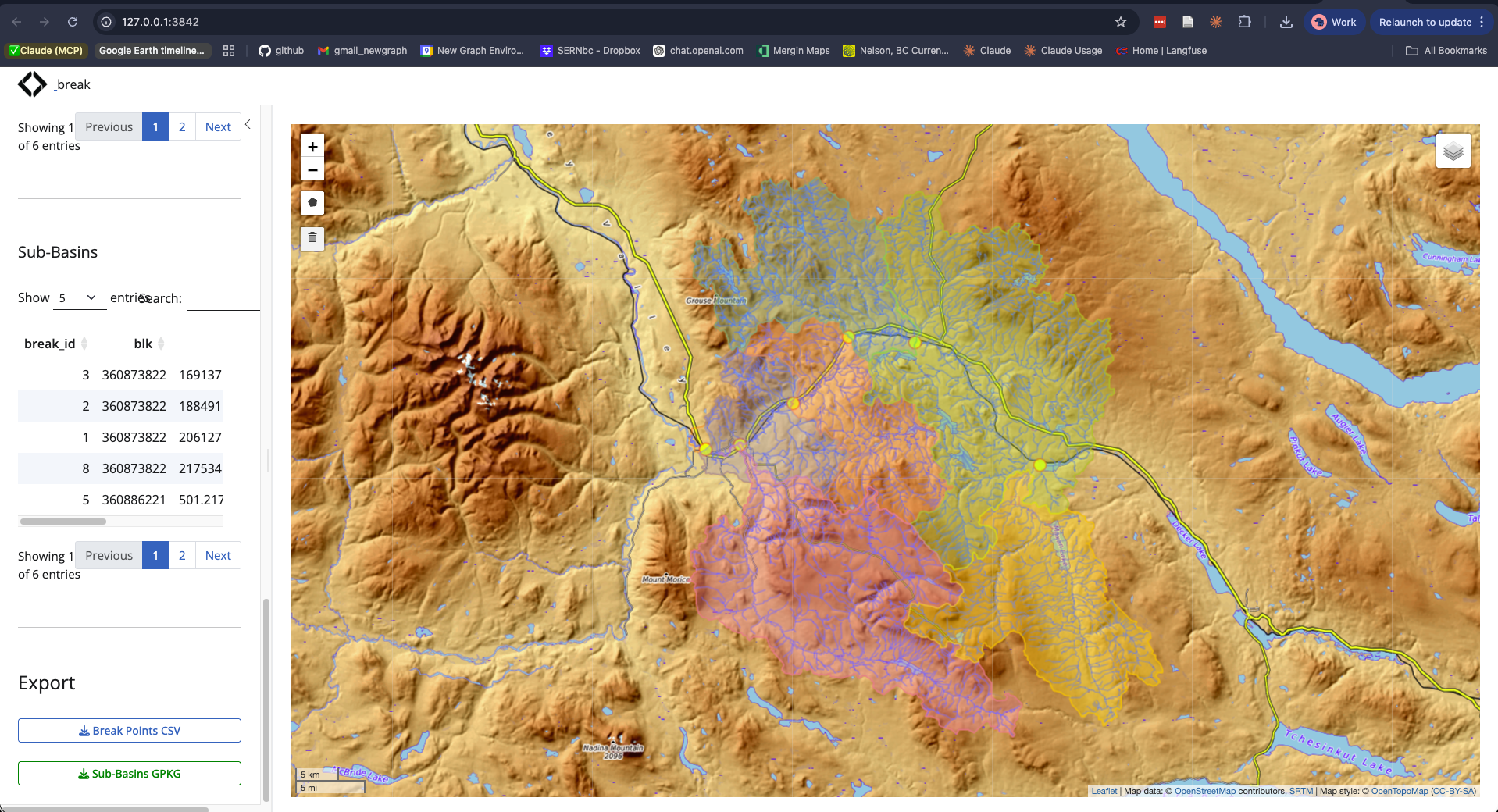The image size is (1498, 812).
Task: Zoom in on the map
Action: [312, 146]
